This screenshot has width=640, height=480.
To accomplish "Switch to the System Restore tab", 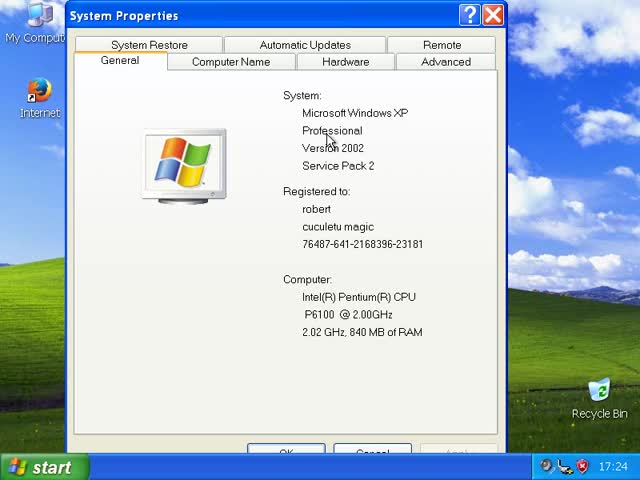I will point(149,45).
